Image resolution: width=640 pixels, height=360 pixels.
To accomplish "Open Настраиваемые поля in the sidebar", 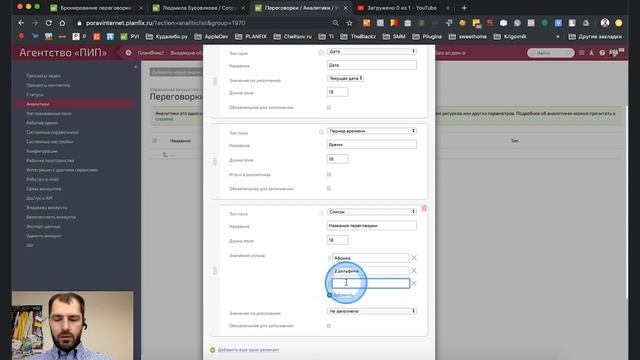I will 49,113.
